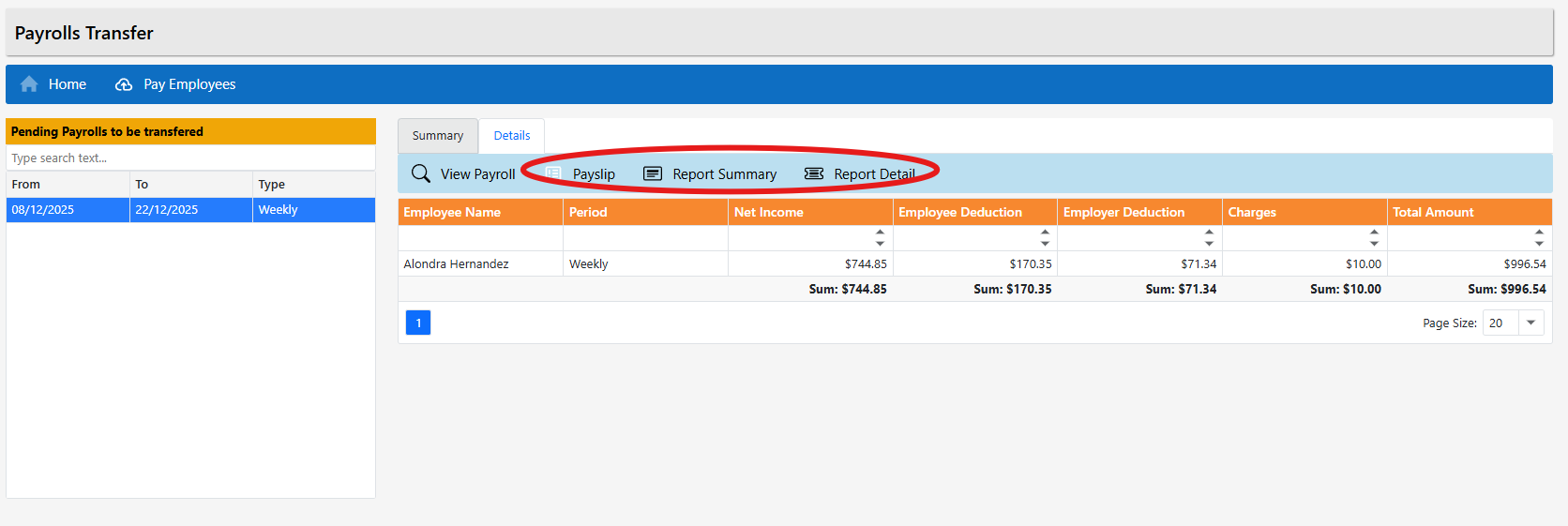1568x526 pixels.
Task: Click the $71.34 employer deduction cell
Action: tap(1139, 264)
